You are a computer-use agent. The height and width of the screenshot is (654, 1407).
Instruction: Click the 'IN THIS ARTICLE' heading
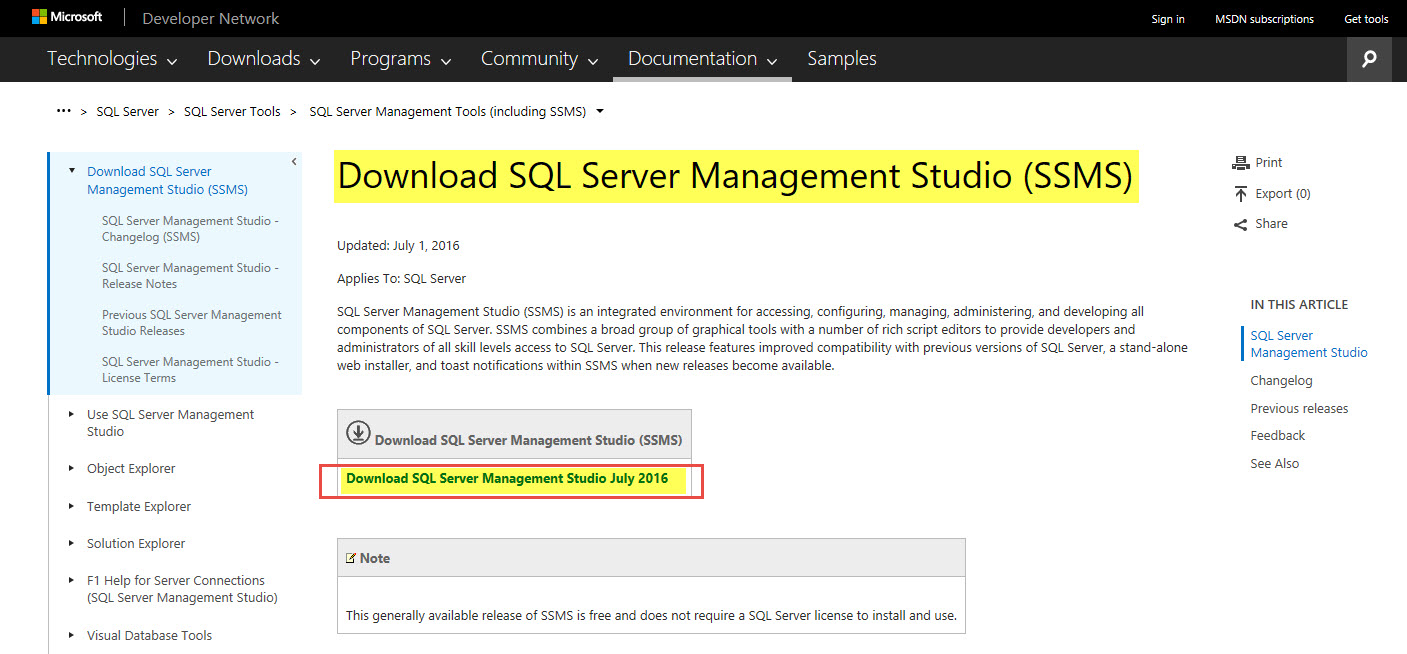point(1299,305)
